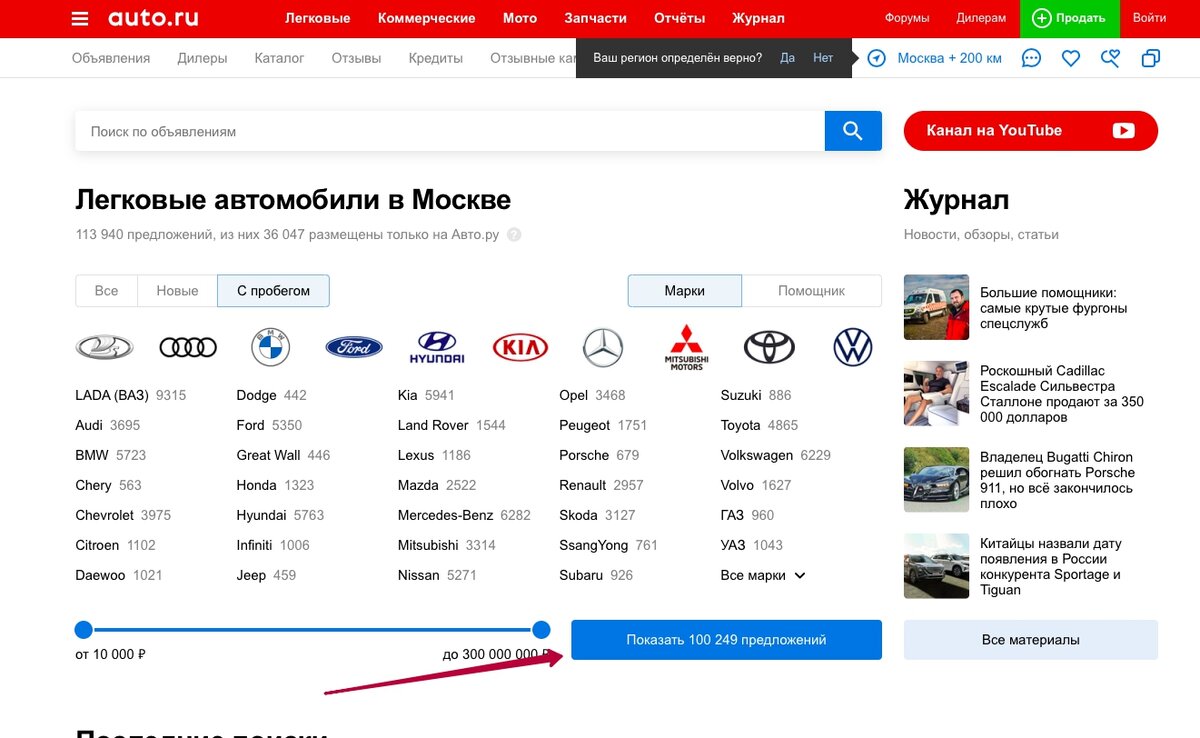Go to the Дилеры tab
Viewport: 1200px width, 738px height.
point(202,58)
